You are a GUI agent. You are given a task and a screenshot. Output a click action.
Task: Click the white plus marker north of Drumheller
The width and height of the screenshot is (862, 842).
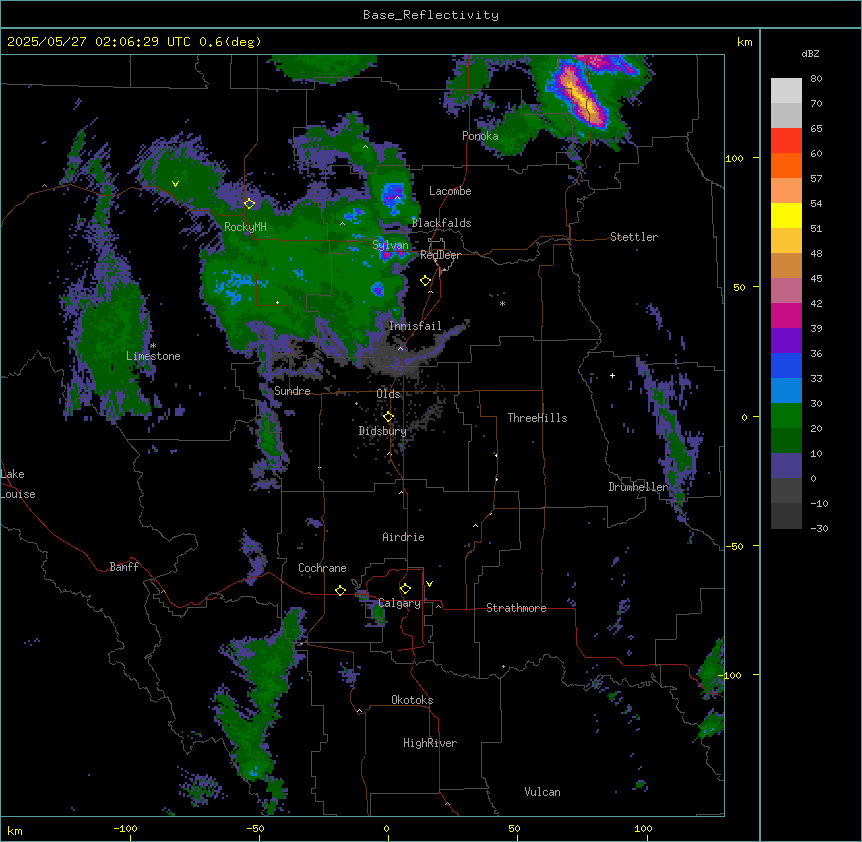612,375
